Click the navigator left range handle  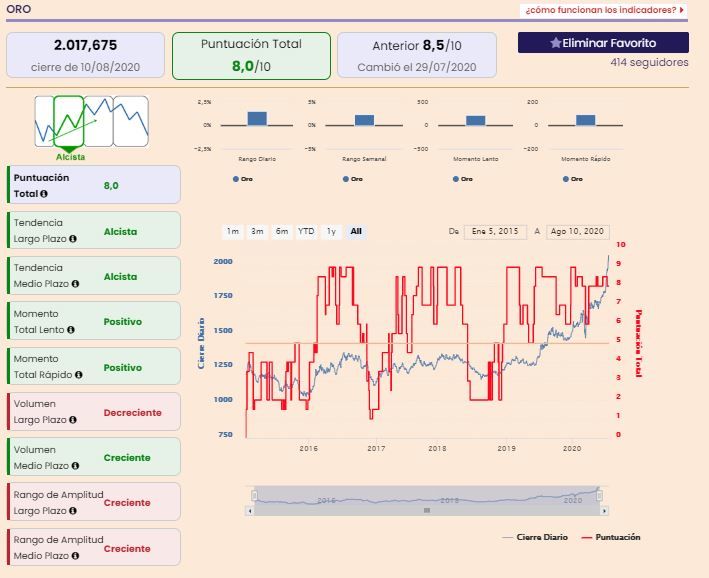(255, 496)
